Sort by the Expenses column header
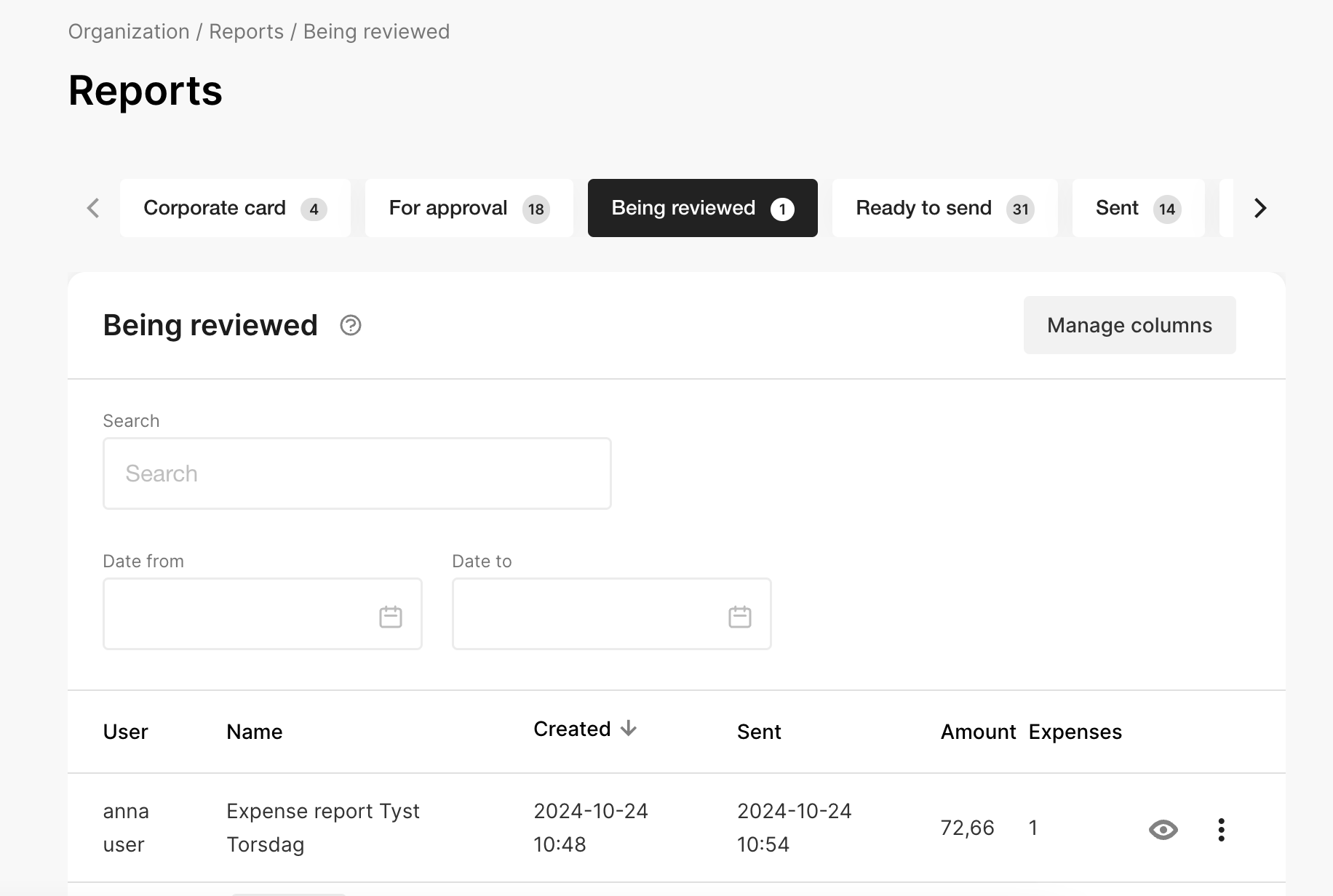The image size is (1333, 896). tap(1075, 732)
